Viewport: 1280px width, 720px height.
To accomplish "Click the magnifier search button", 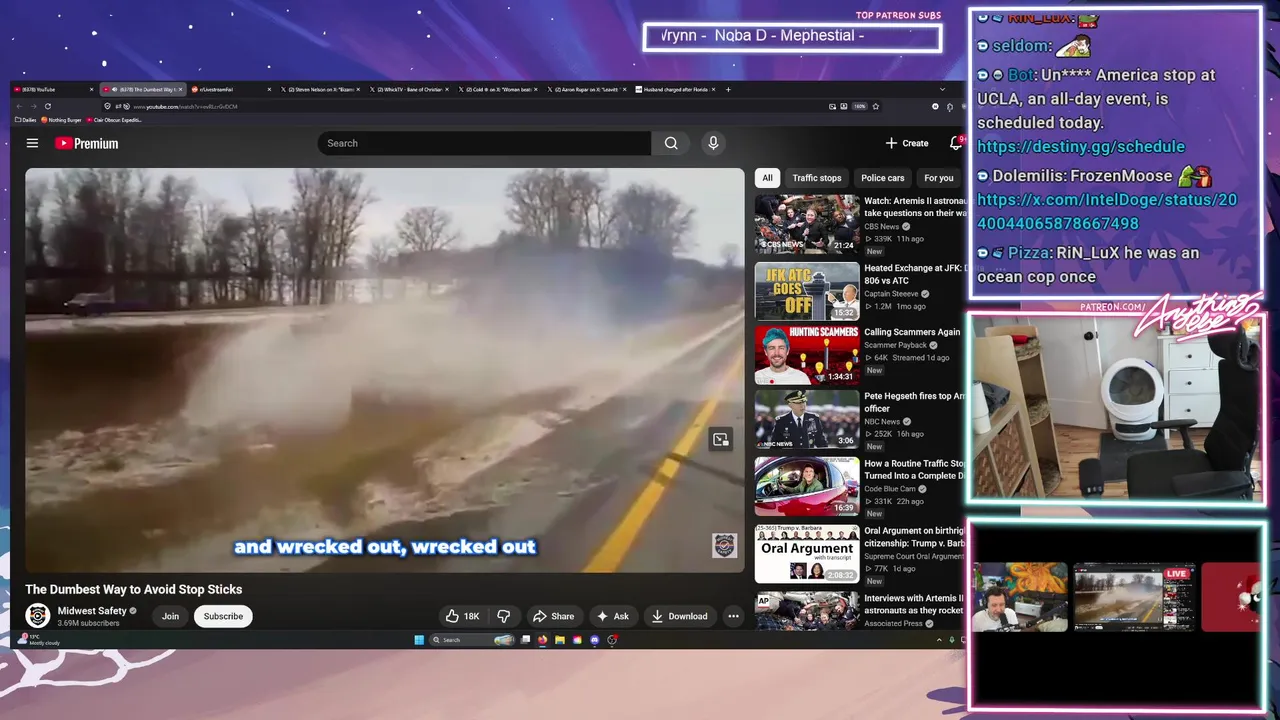I will pos(671,143).
